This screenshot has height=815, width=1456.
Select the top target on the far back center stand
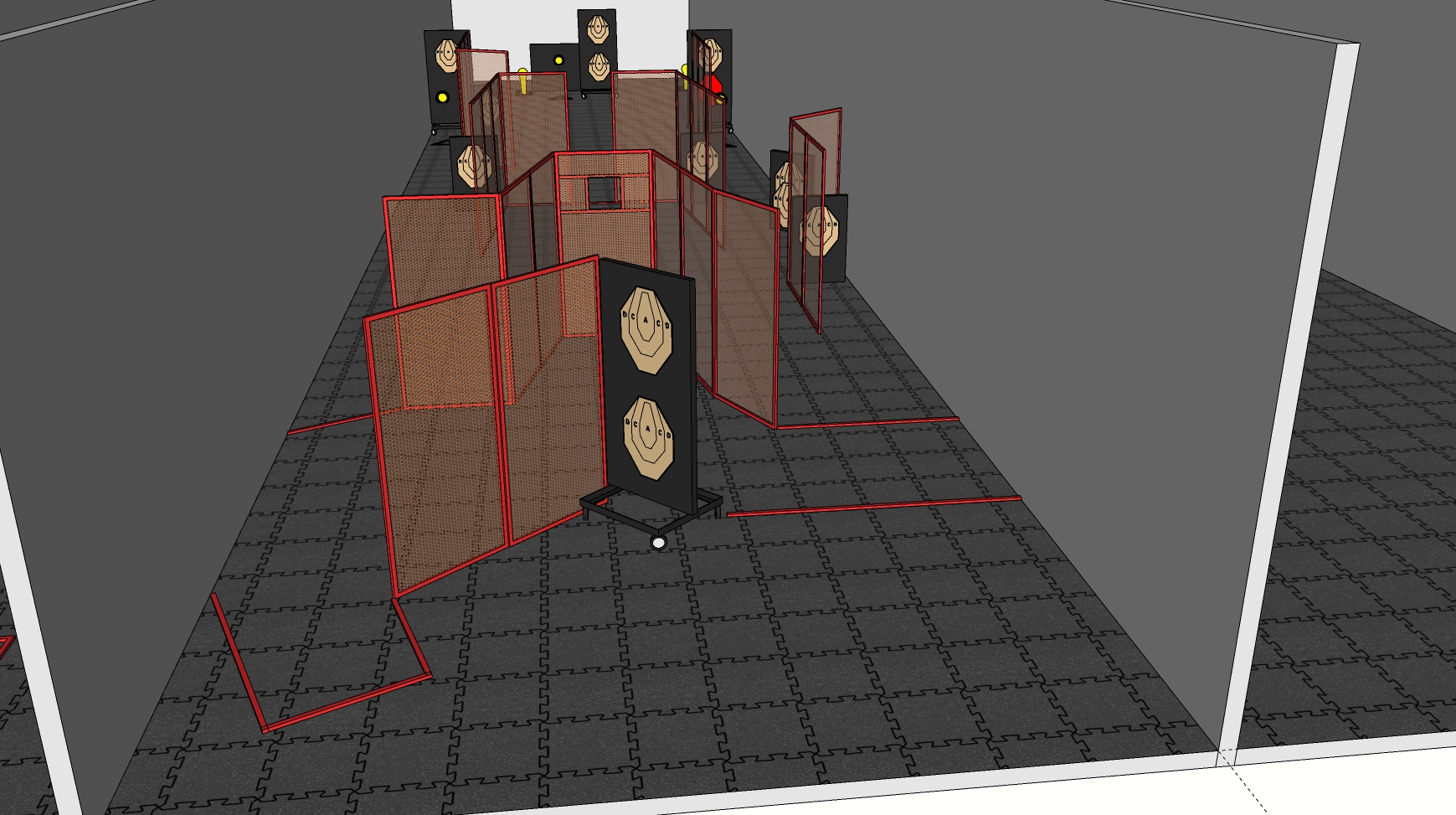pos(597,29)
